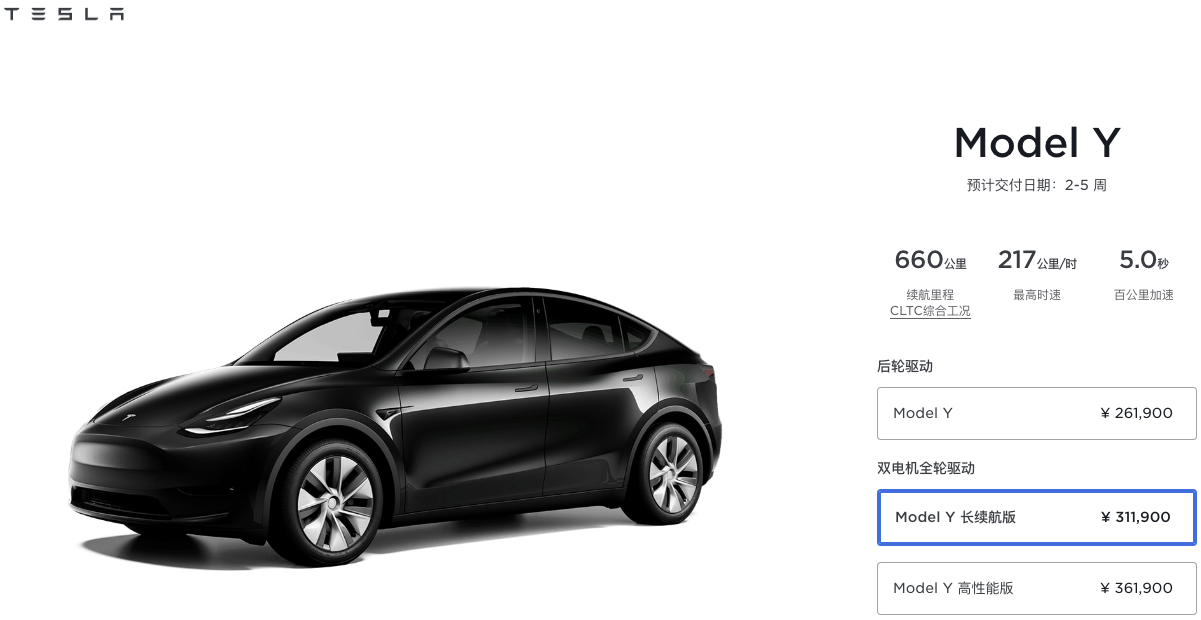Click the 217公里/时 top speed figure

[1037, 261]
